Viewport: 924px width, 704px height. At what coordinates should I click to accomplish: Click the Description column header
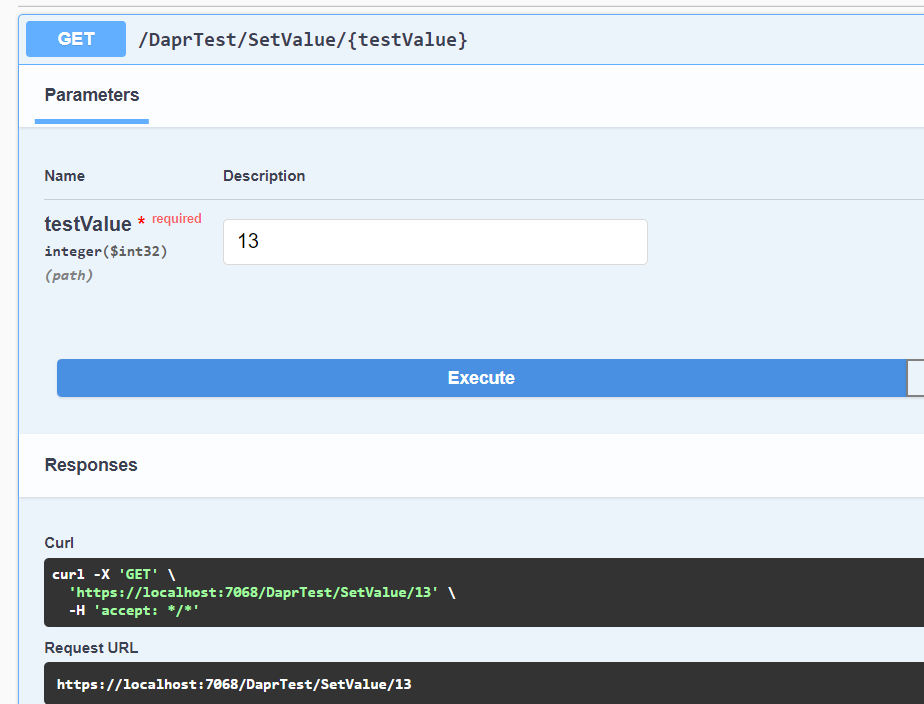click(x=264, y=176)
